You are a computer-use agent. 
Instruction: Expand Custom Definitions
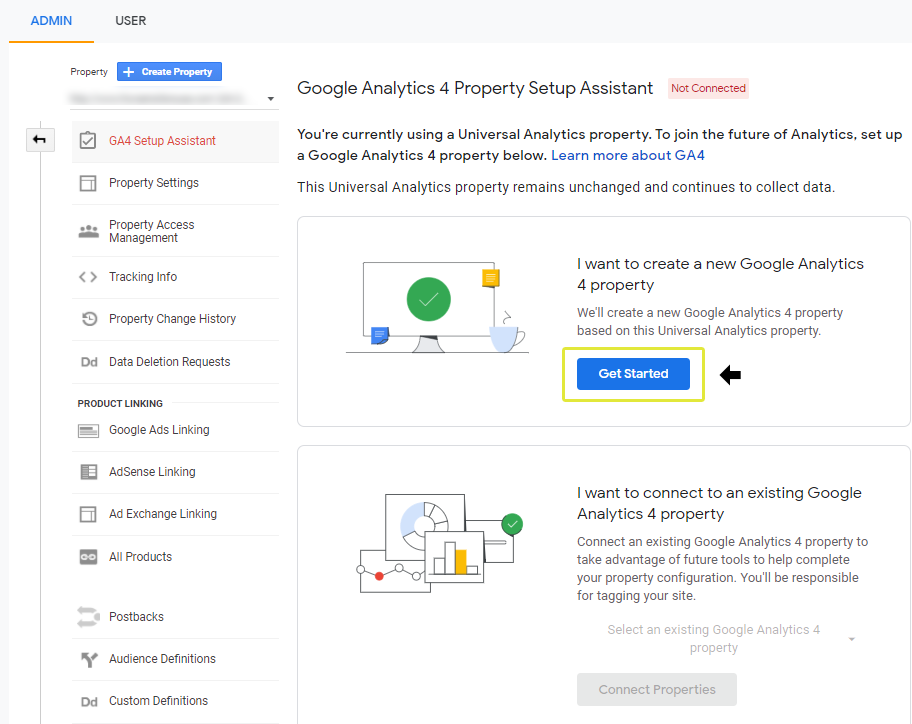point(175,701)
